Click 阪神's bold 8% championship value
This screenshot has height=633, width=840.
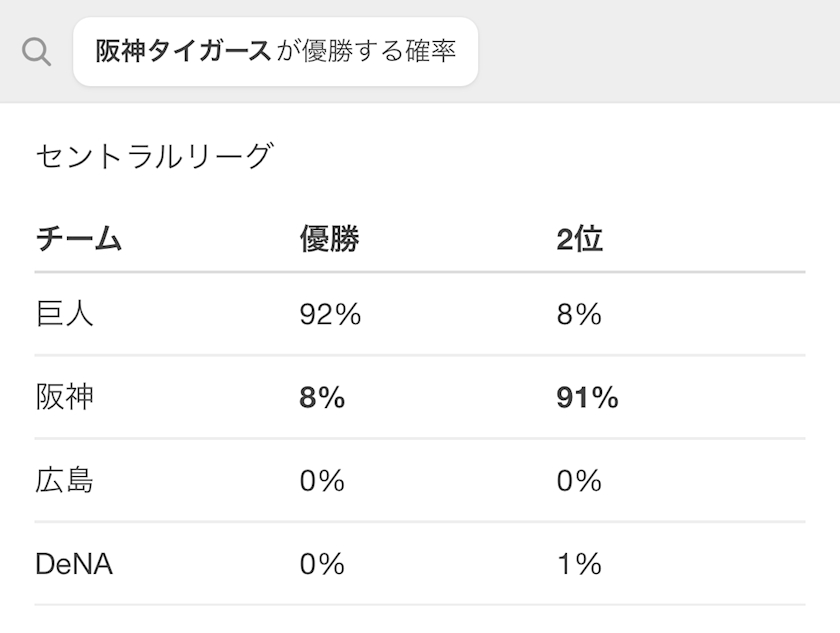(x=322, y=398)
